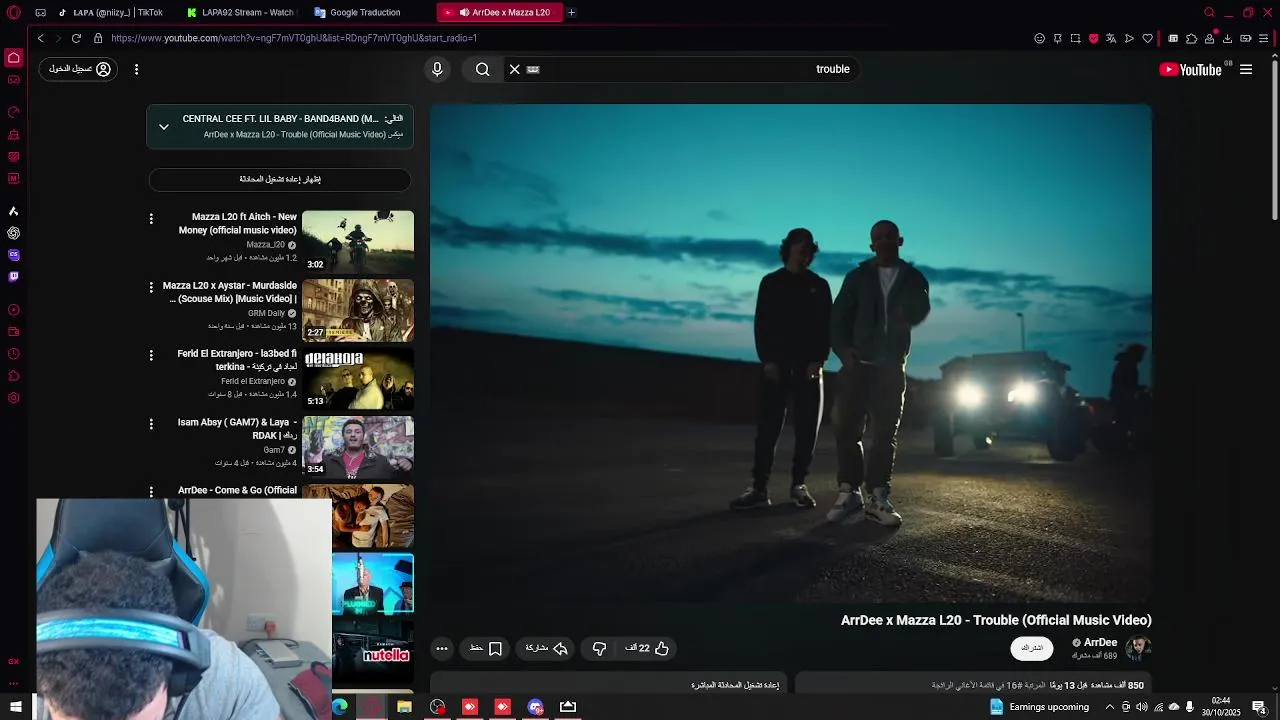
Task: Open Windows Start menu
Action: pos(15,707)
